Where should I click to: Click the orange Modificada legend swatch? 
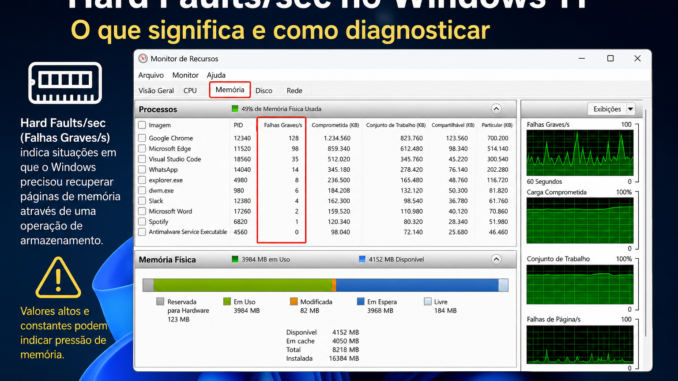click(294, 301)
